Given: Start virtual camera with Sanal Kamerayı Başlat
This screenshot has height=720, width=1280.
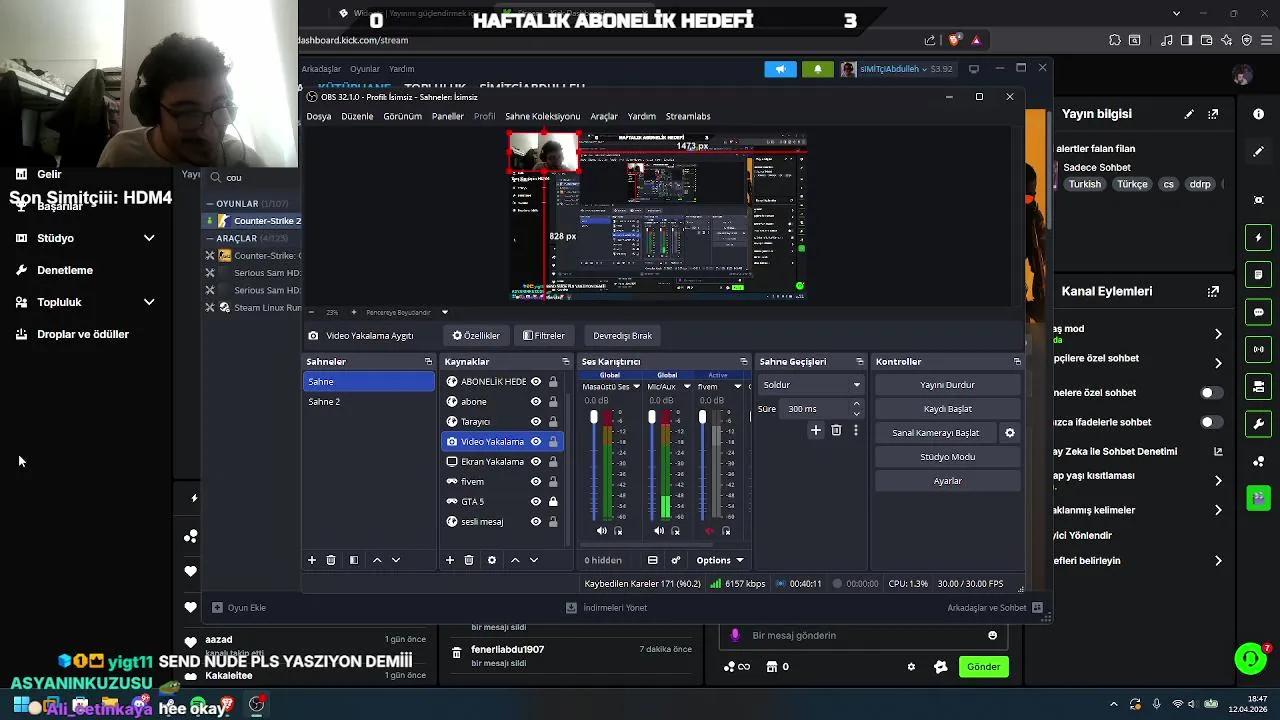Looking at the screenshot, I should click(x=936, y=433).
